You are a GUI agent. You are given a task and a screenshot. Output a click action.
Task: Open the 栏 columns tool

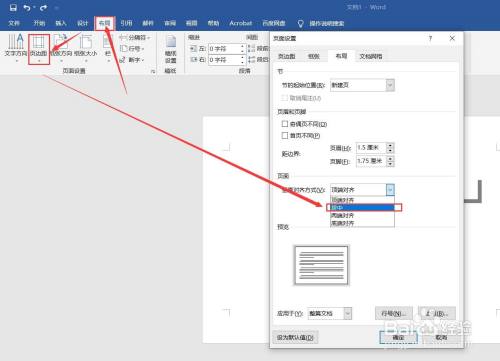click(x=108, y=48)
